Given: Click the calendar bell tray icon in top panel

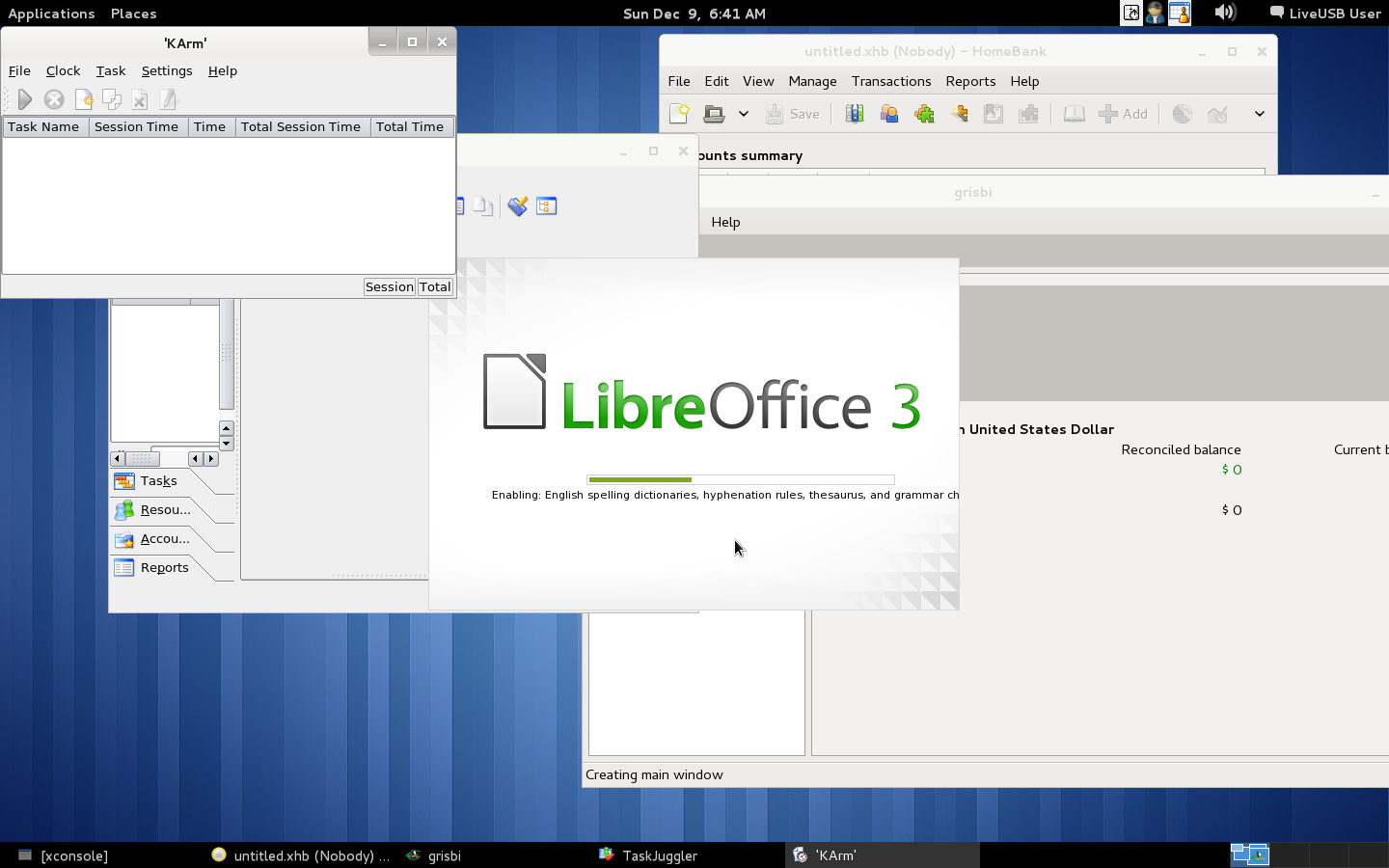Looking at the screenshot, I should pyautogui.click(x=1180, y=13).
